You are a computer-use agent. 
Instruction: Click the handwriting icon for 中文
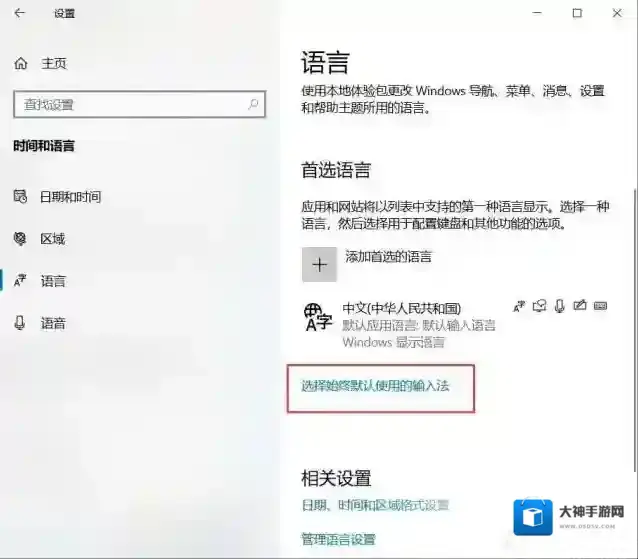pyautogui.click(x=580, y=306)
